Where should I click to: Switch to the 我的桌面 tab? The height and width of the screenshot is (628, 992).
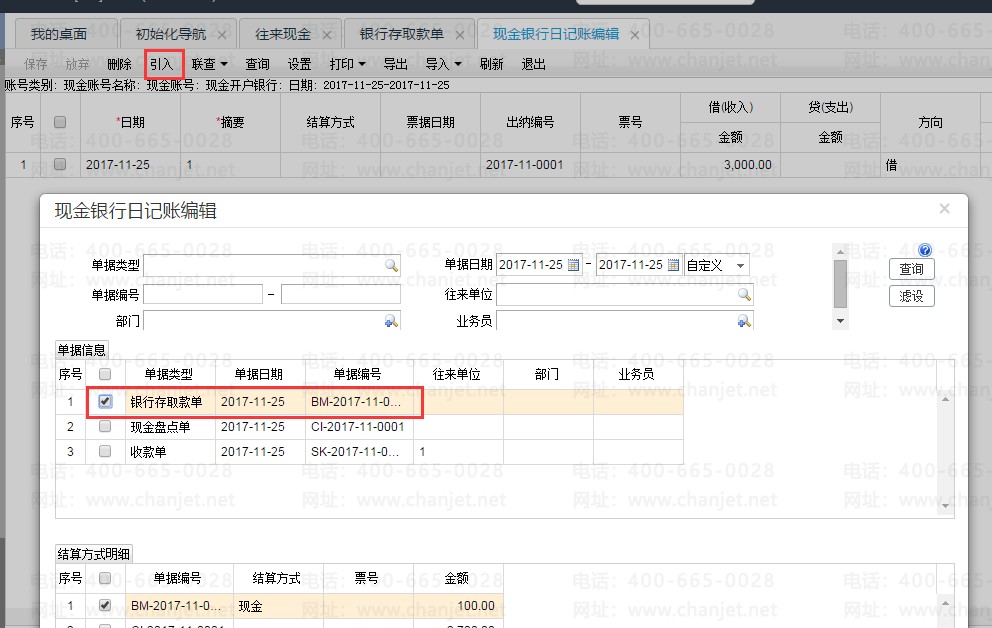pos(59,34)
